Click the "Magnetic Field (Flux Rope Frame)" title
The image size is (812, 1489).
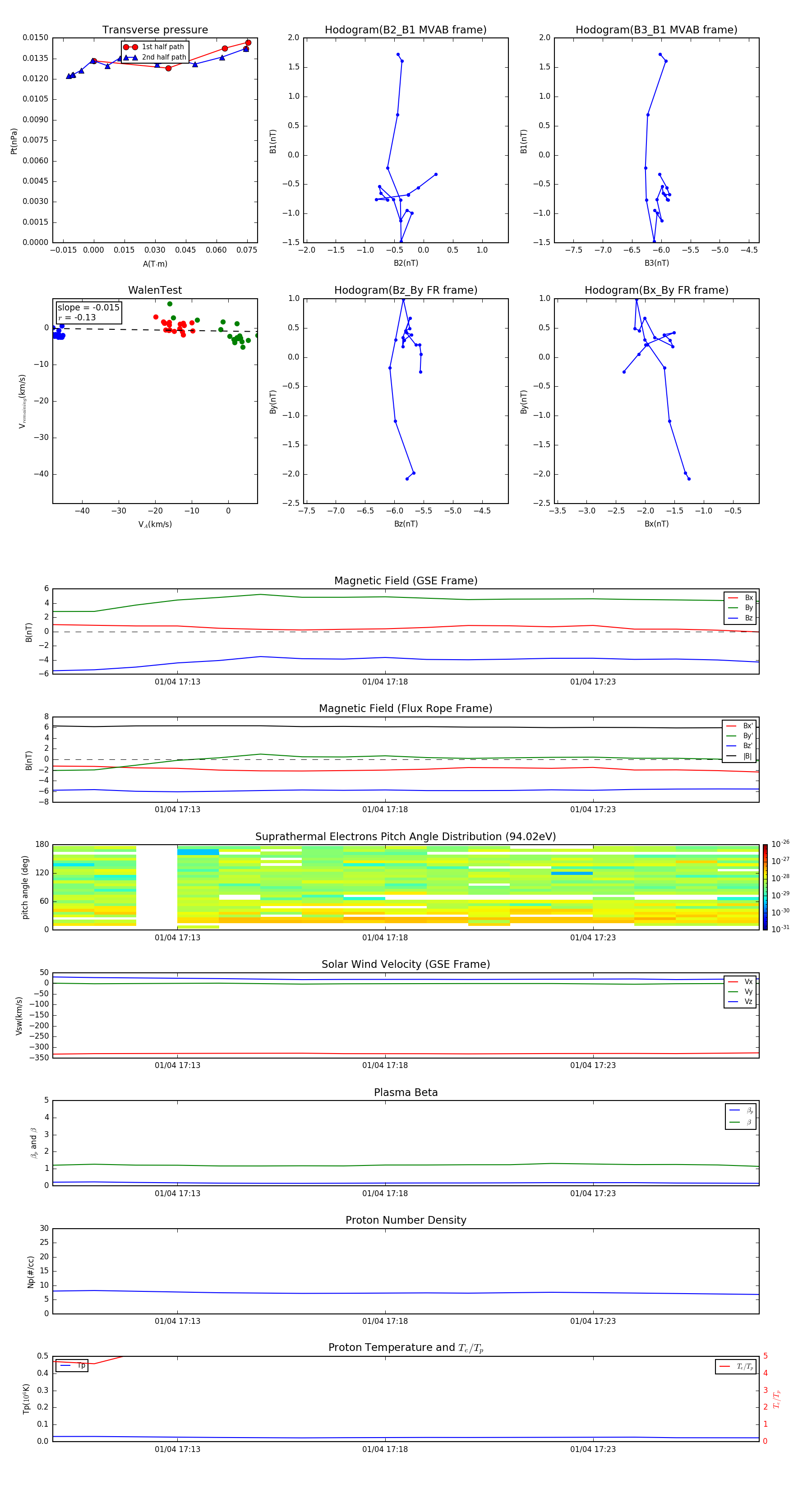[406, 709]
